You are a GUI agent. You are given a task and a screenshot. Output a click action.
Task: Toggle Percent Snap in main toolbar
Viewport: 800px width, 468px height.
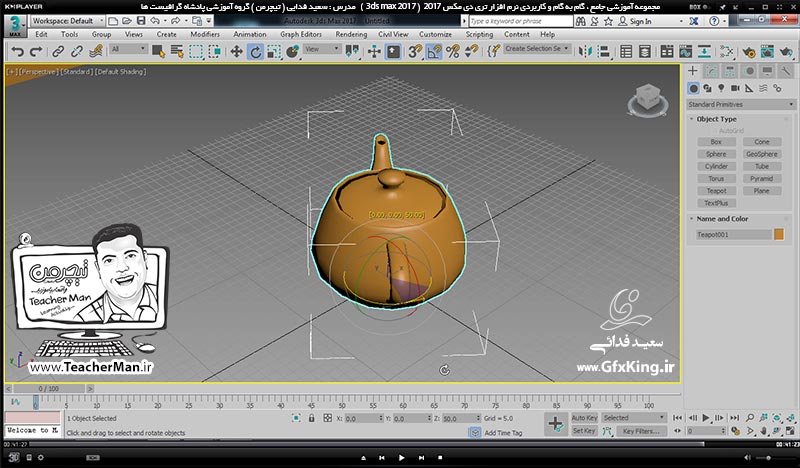tap(453, 52)
